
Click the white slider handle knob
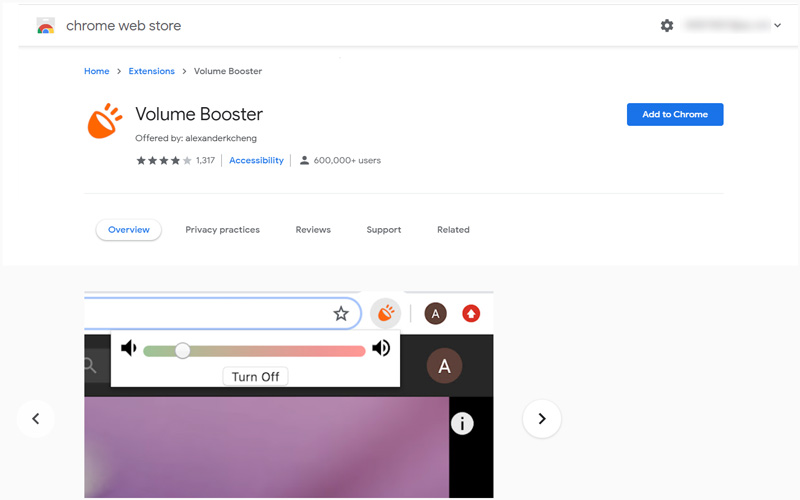click(182, 351)
